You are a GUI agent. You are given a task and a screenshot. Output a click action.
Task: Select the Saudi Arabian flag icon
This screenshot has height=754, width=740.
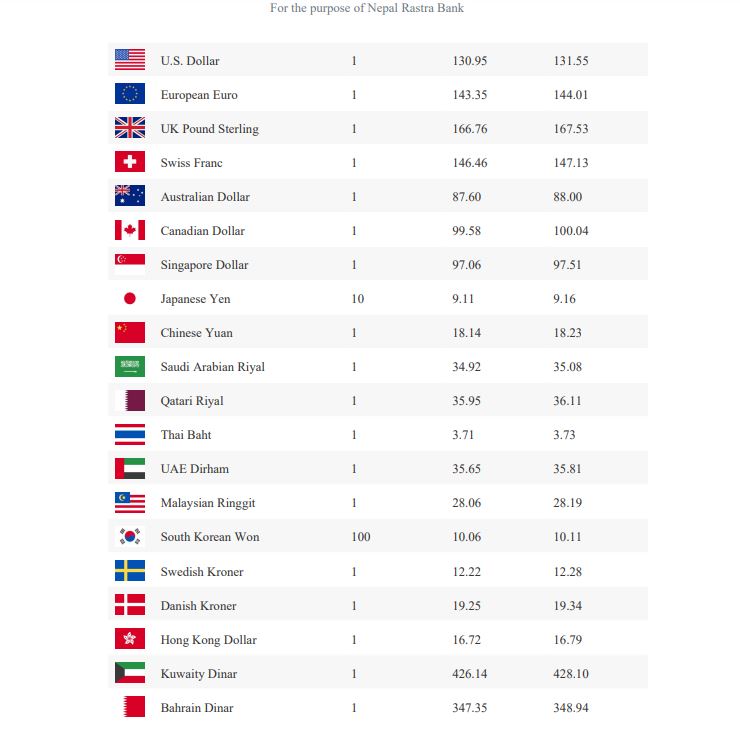click(130, 366)
